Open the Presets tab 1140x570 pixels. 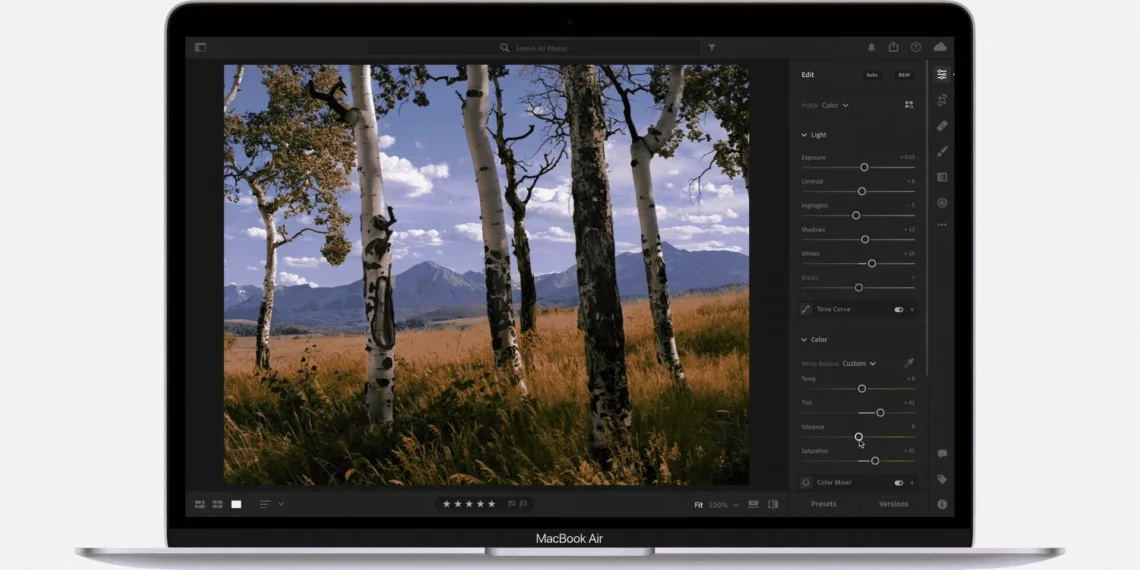point(824,504)
